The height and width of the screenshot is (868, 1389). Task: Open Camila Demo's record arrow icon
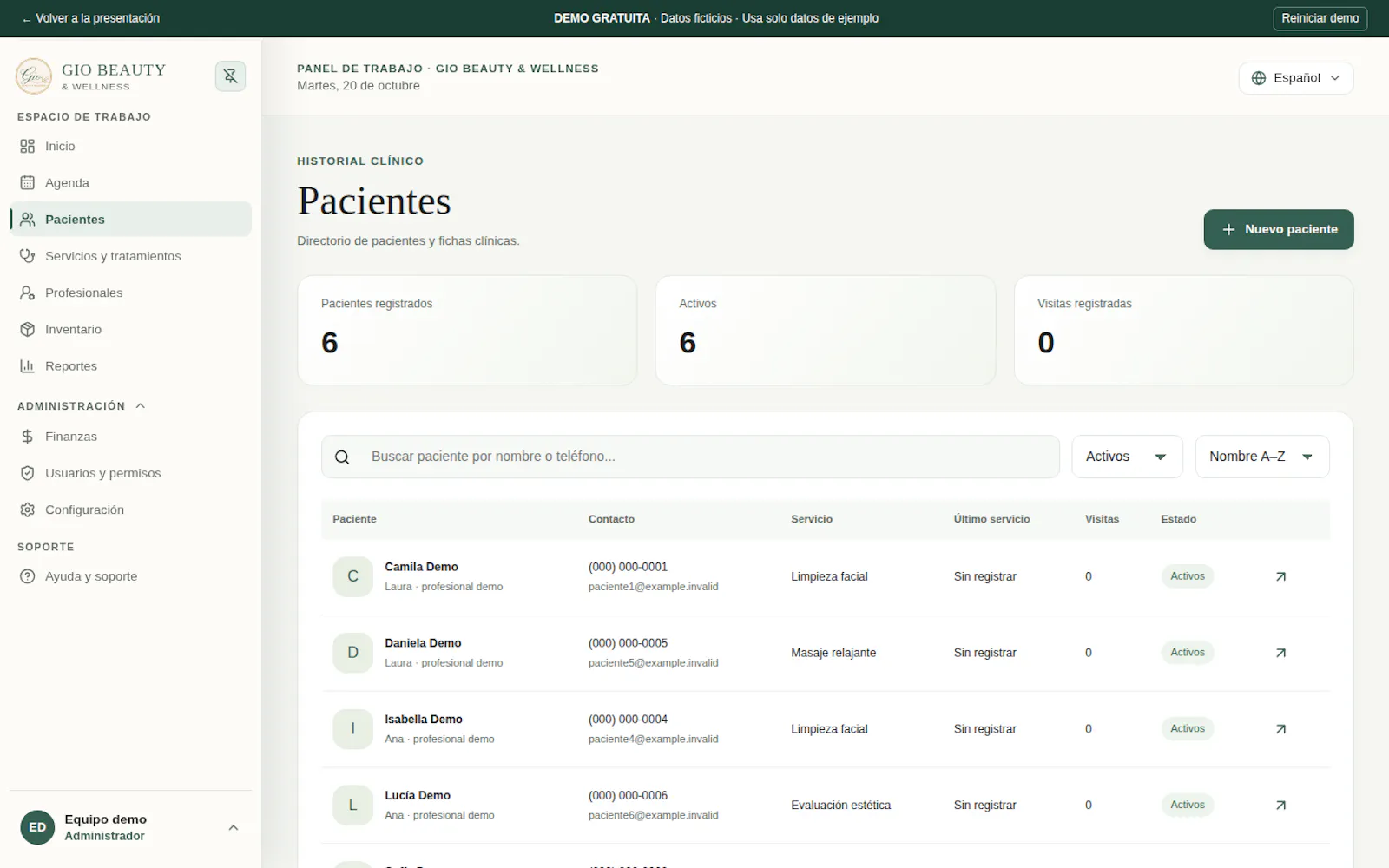pos(1280,576)
